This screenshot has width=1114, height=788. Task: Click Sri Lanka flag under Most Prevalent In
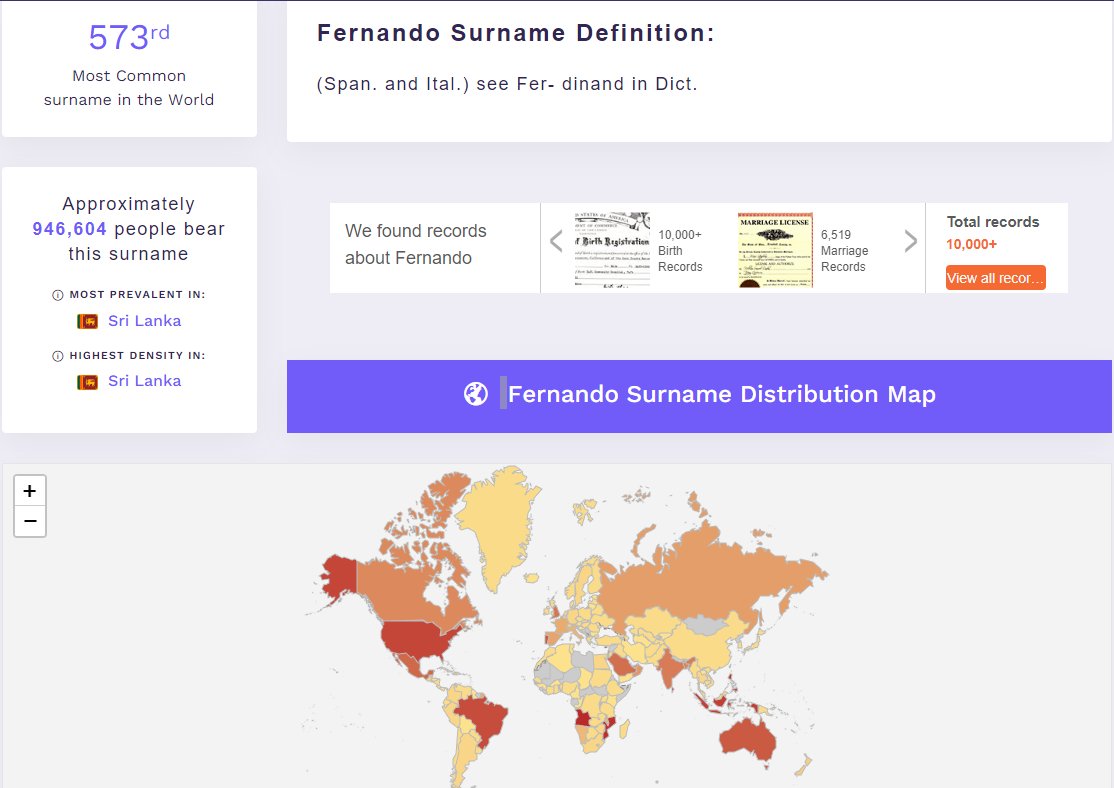[x=87, y=321]
